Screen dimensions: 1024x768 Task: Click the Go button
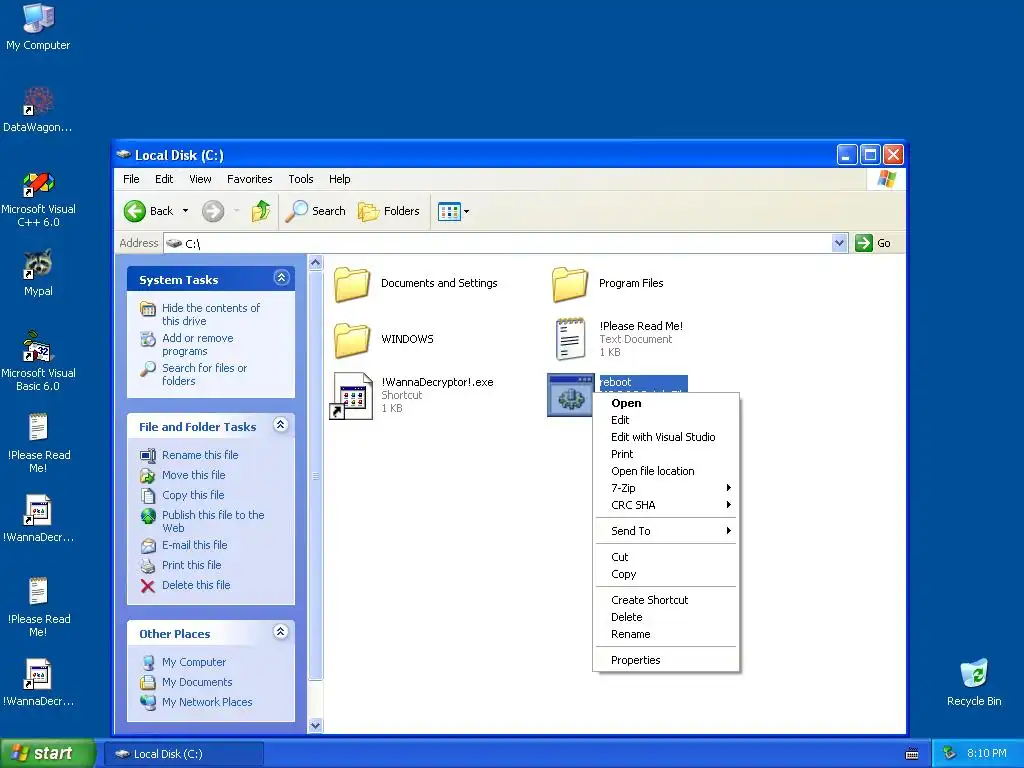coord(872,243)
